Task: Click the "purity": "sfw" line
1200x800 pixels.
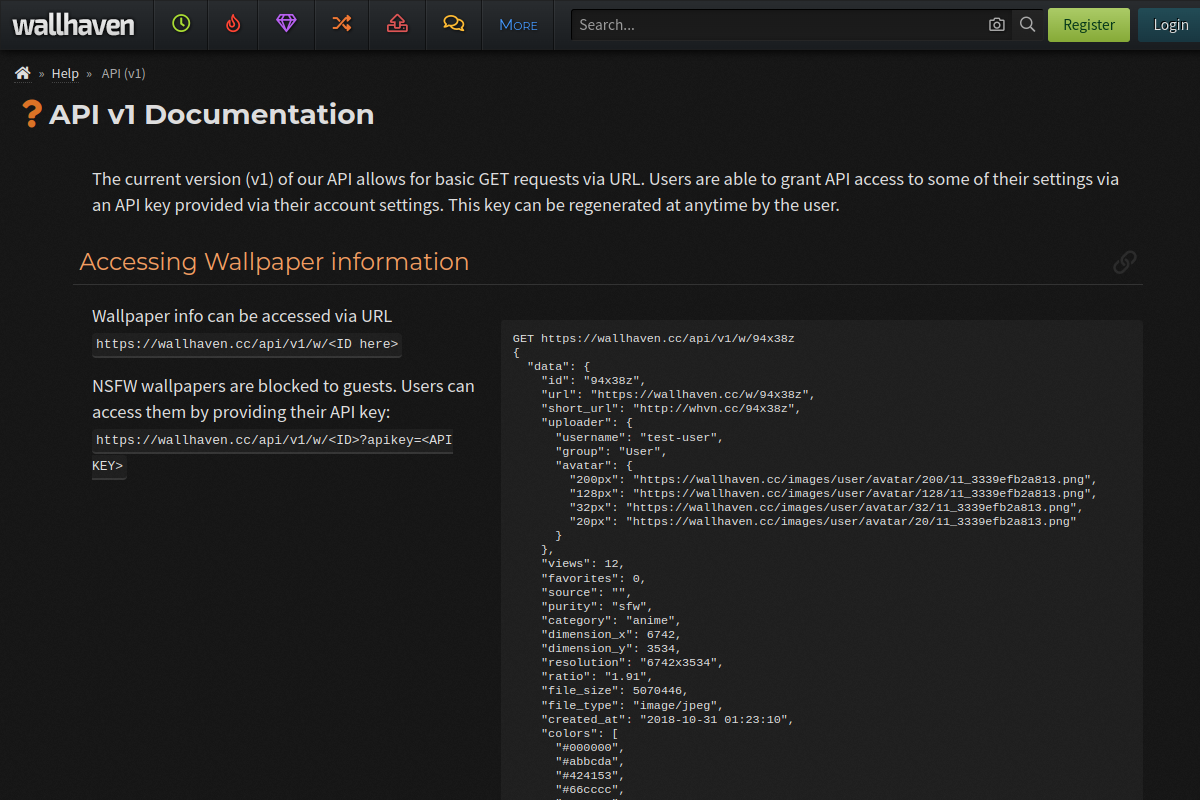Action: (597, 606)
